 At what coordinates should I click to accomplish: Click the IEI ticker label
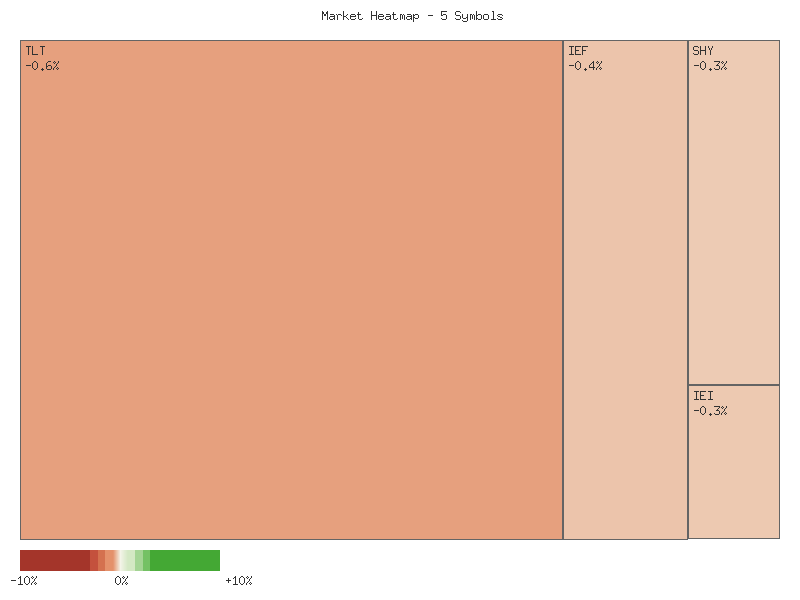coord(703,393)
